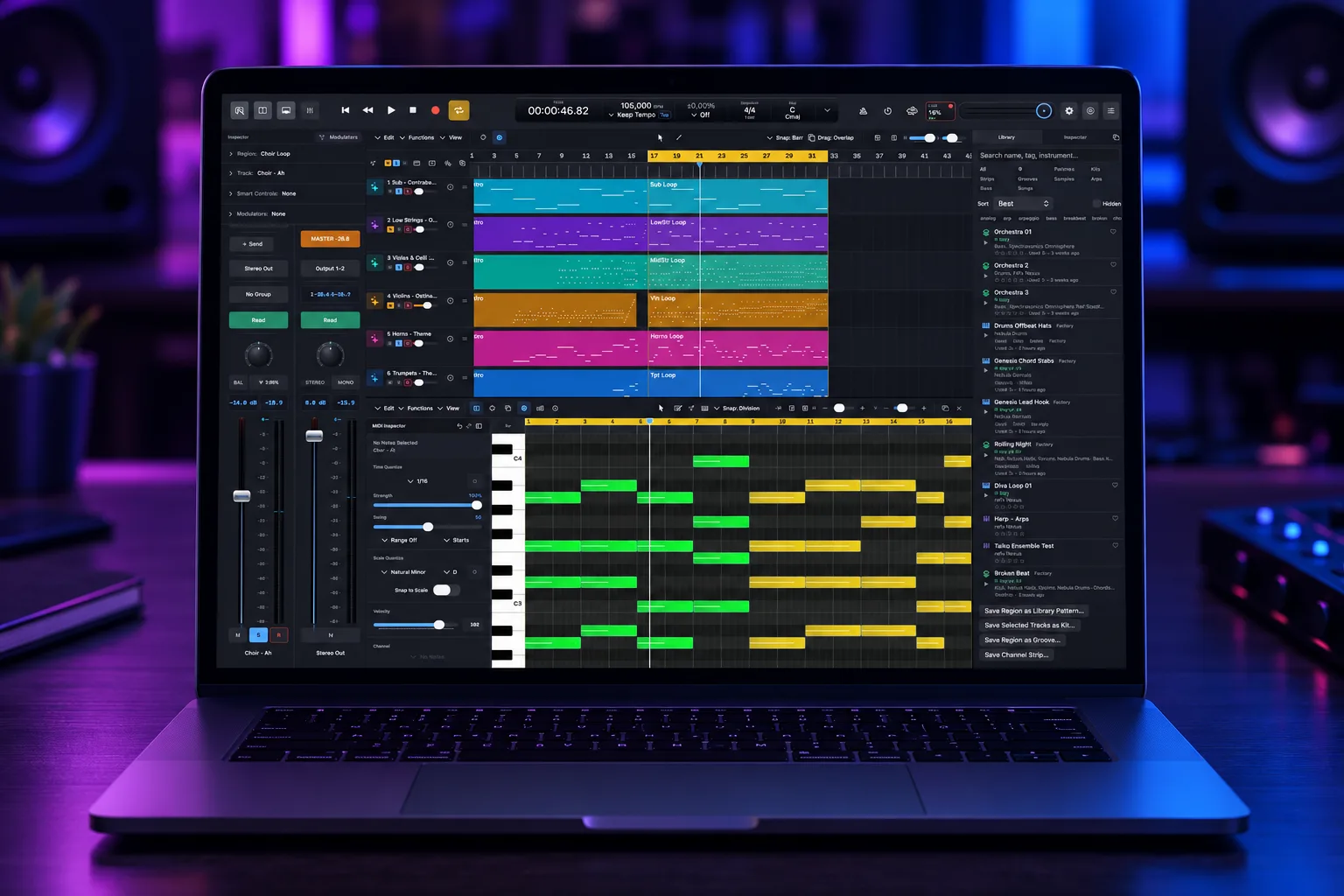Open the settings gear in top bar
The height and width of the screenshot is (896, 1344).
tap(1068, 111)
